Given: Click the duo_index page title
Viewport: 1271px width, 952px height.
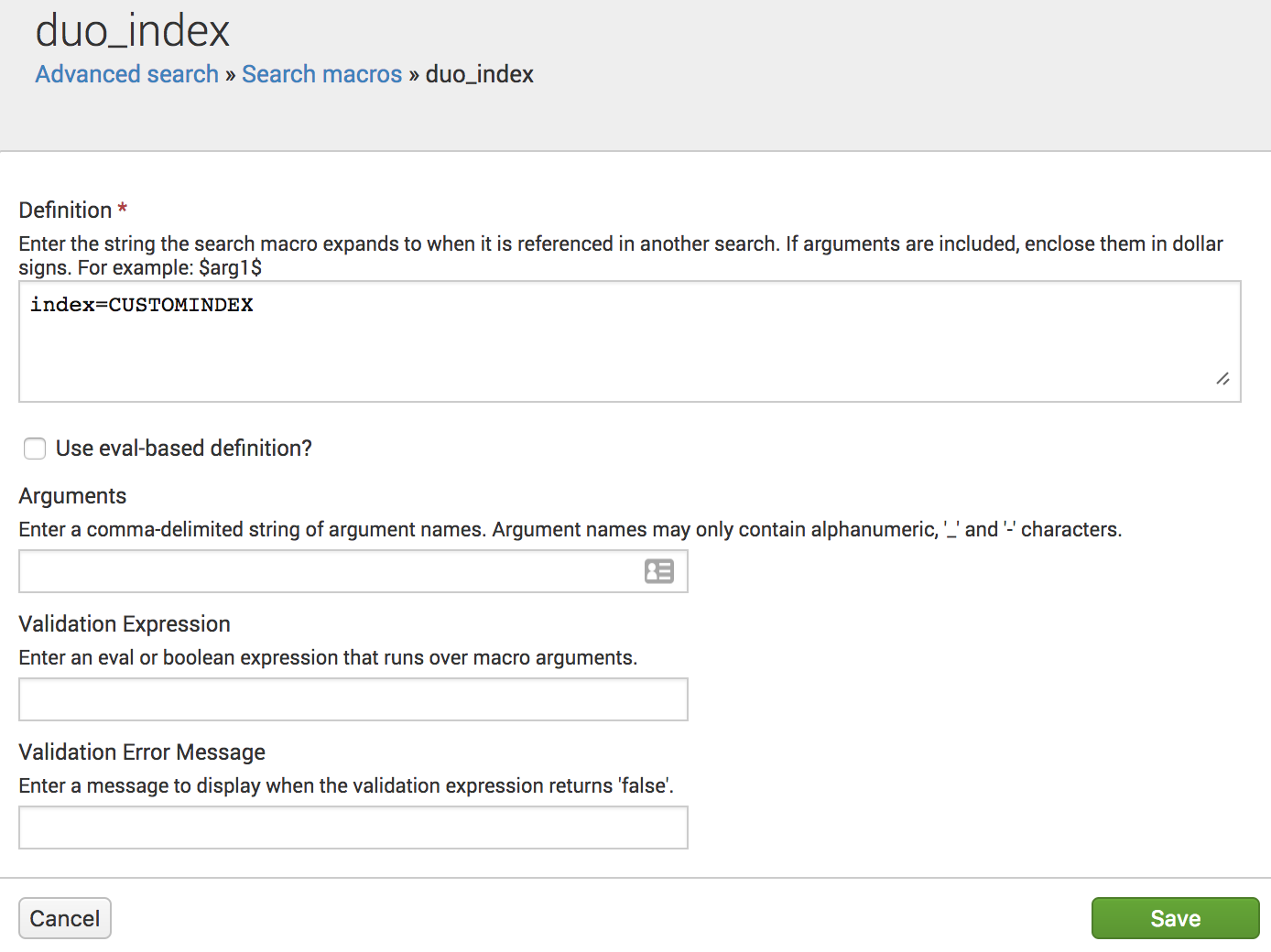Looking at the screenshot, I should (x=131, y=29).
